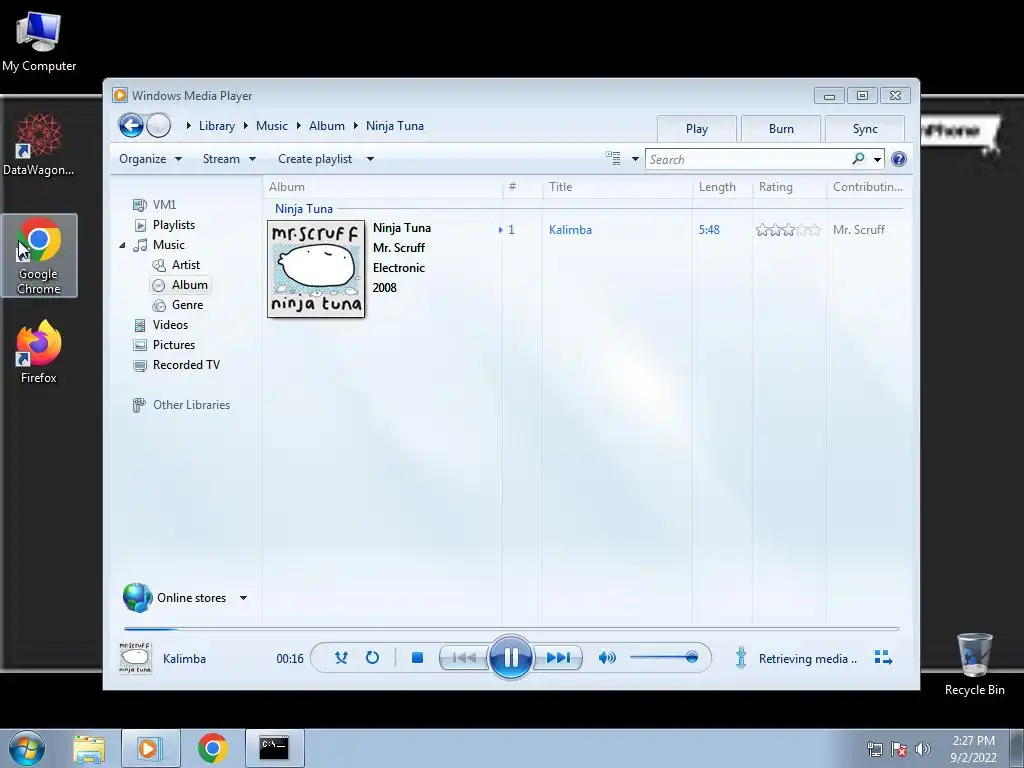
Task: Open File Explorer from the taskbar
Action: pos(89,748)
